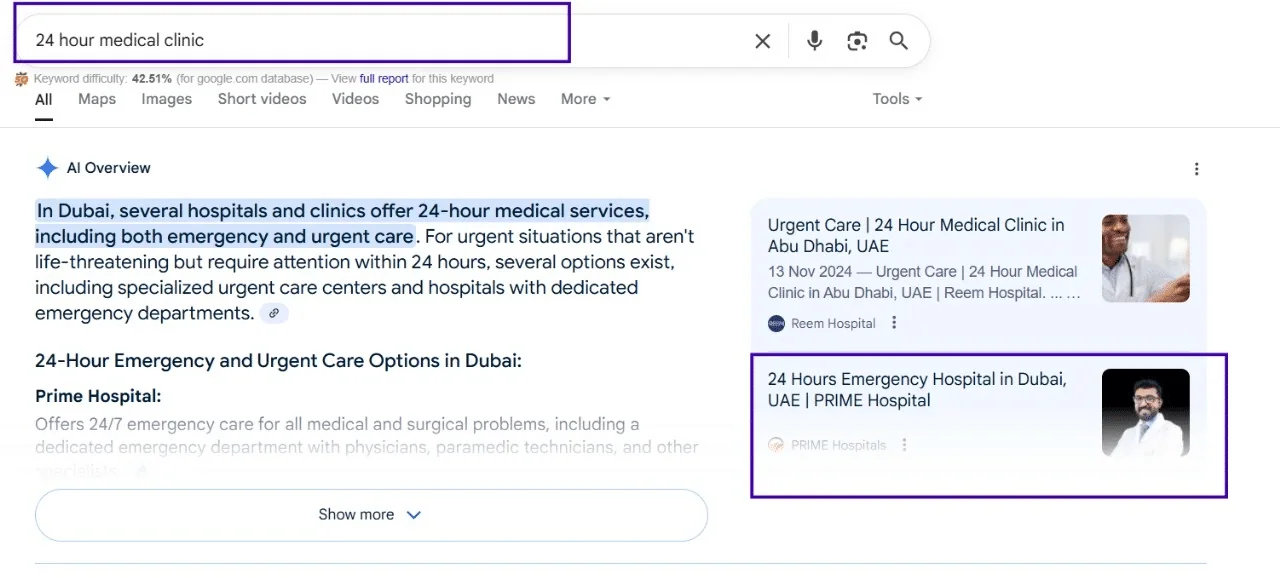Expand the More search filters dropdown
This screenshot has width=1280, height=579.
[x=585, y=99]
